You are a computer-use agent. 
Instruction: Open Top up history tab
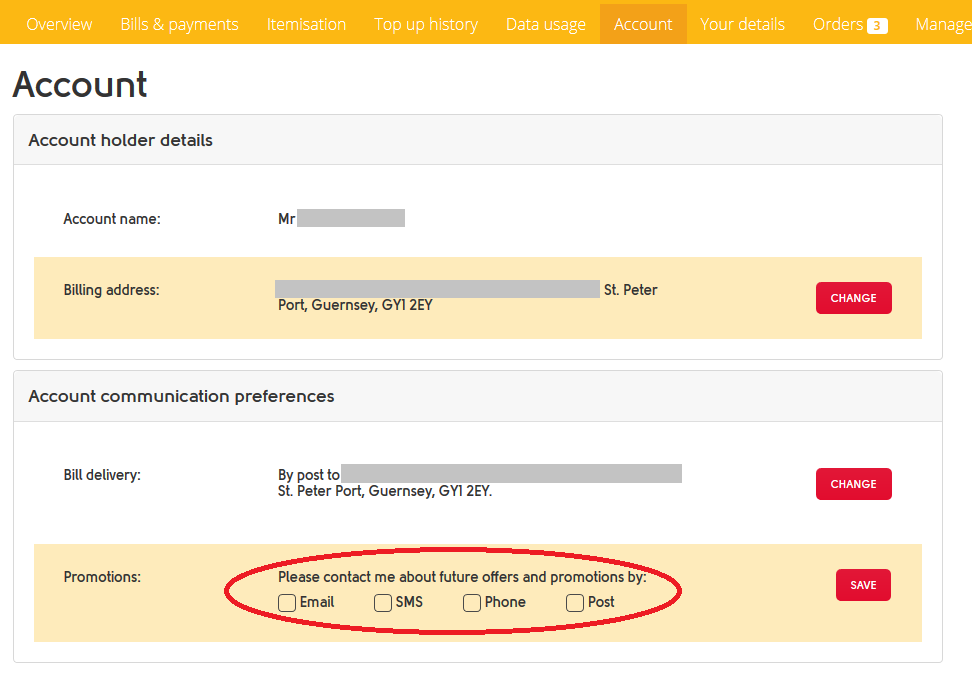[426, 24]
